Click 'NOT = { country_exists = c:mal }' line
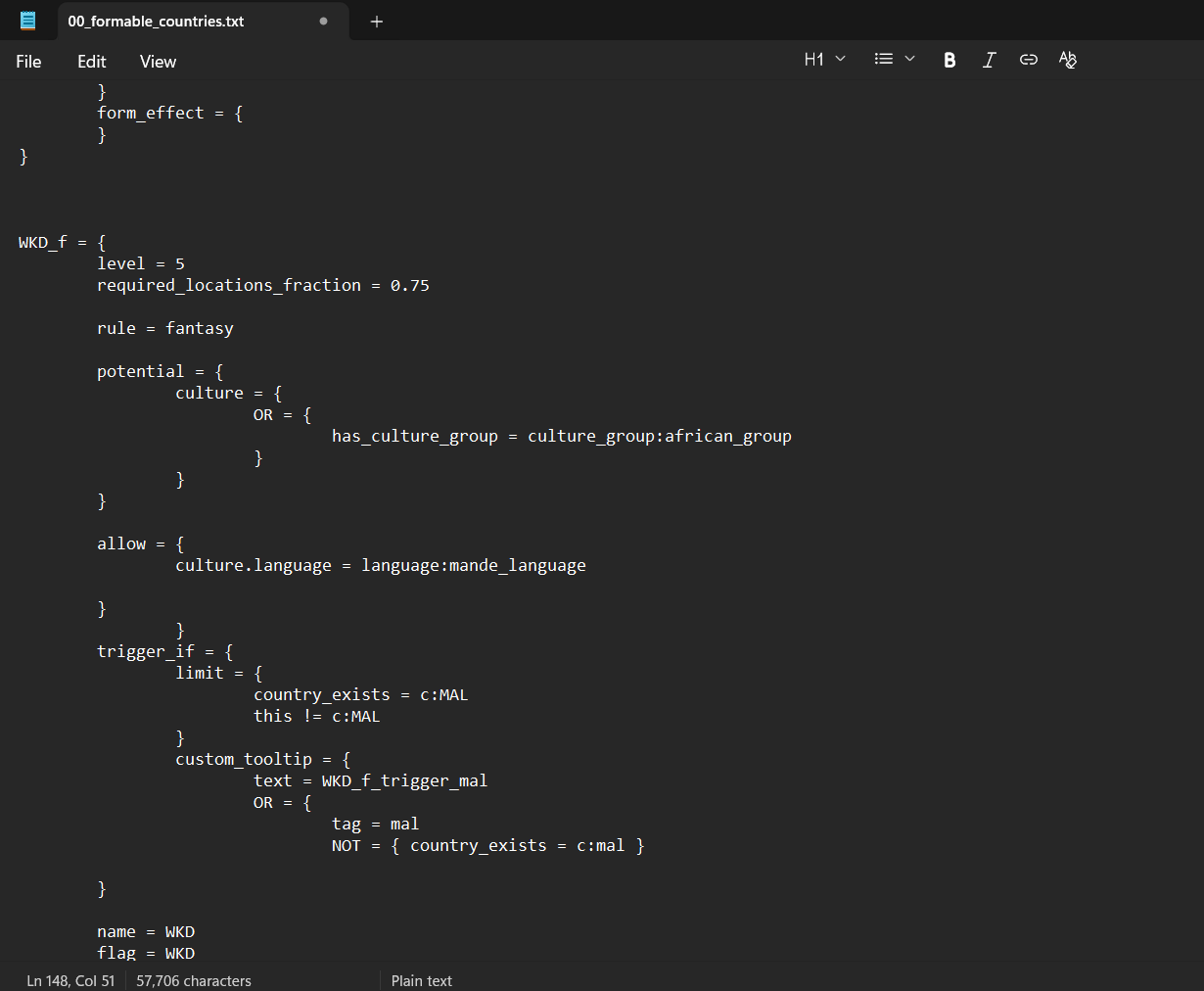The image size is (1204, 991). point(488,845)
